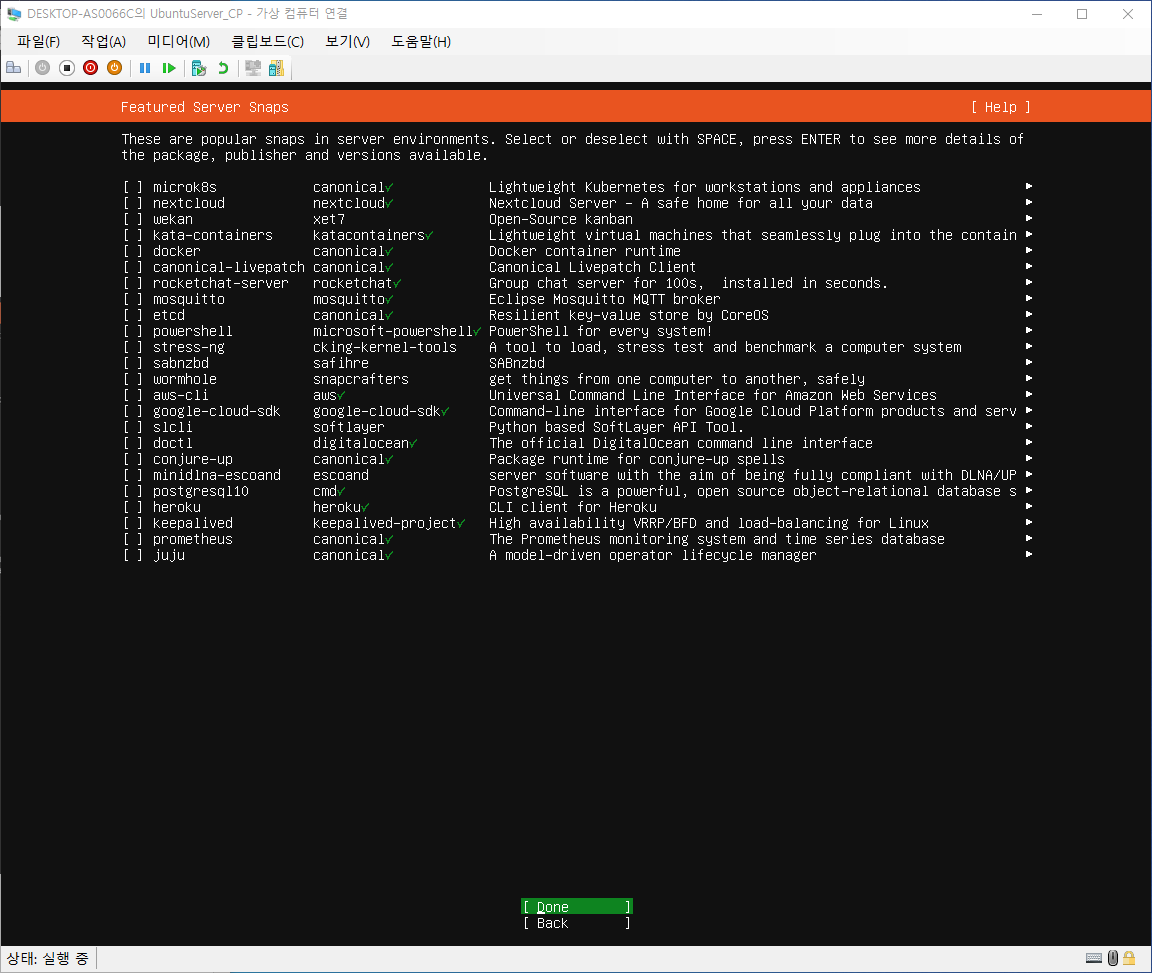Image resolution: width=1152 pixels, height=973 pixels.
Task: Click the slcli snap name
Action: tap(173, 428)
